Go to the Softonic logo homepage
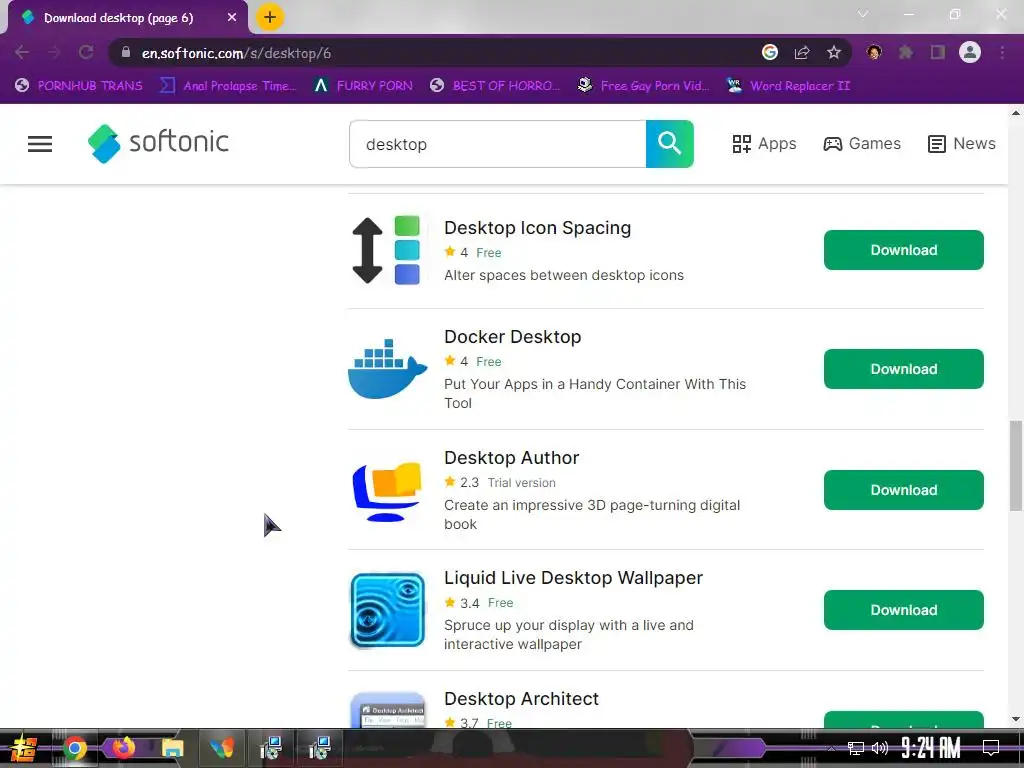The image size is (1024, 768). 158,143
